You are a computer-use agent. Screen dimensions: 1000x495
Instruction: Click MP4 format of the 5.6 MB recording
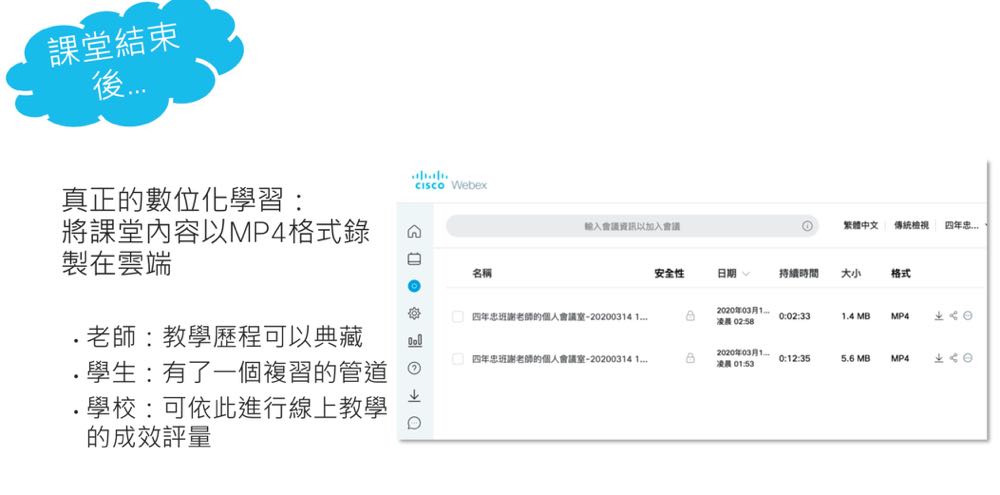pyautogui.click(x=900, y=359)
